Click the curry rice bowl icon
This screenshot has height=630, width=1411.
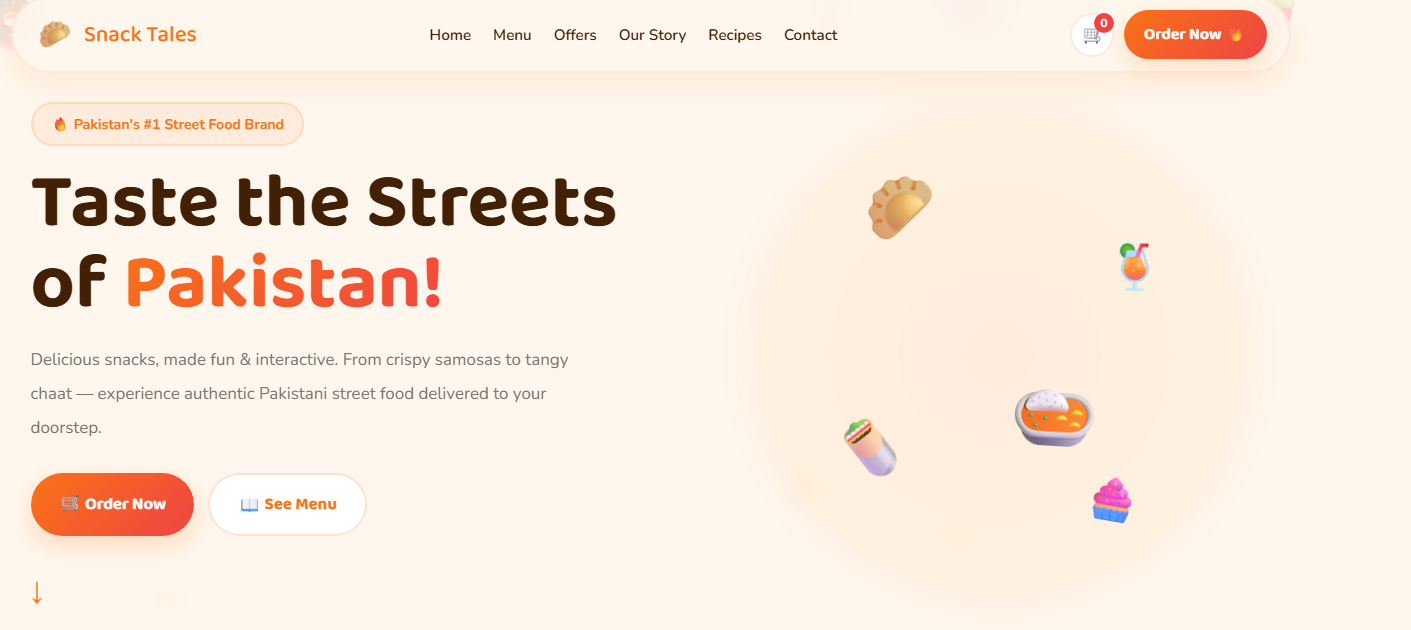click(1054, 417)
